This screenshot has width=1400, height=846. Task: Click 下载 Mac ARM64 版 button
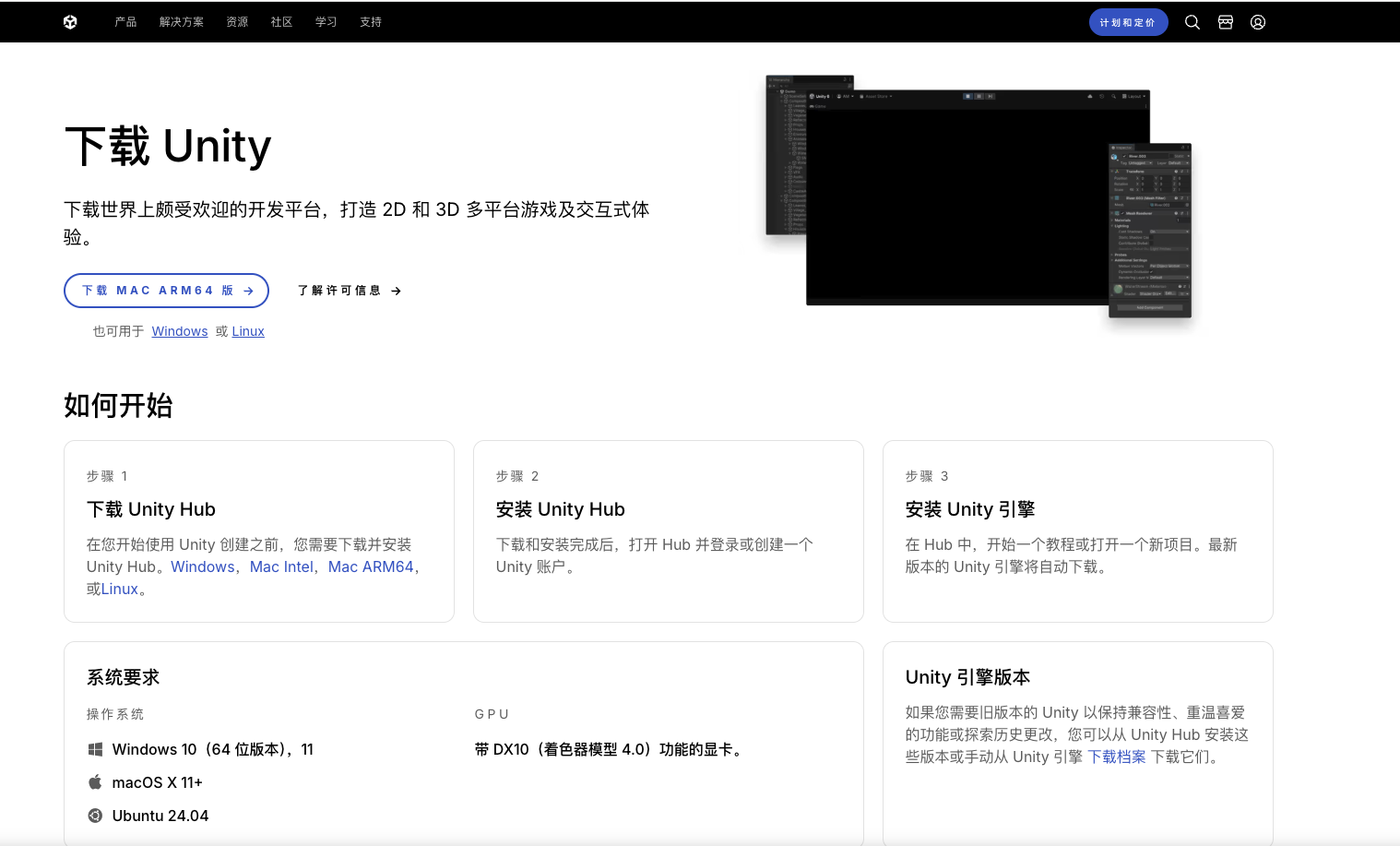(x=166, y=291)
